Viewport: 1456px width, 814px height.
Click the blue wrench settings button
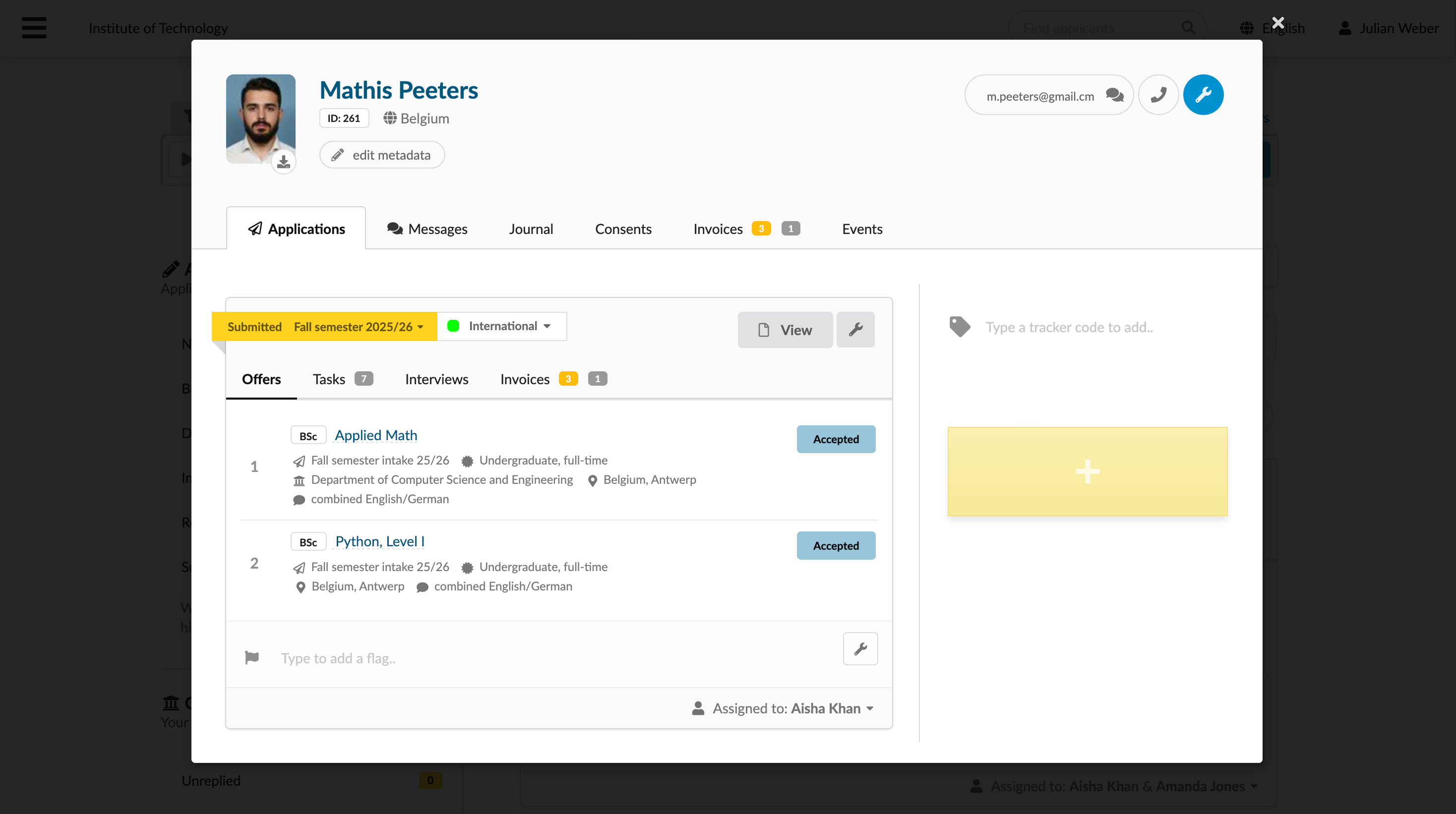[x=1203, y=95]
